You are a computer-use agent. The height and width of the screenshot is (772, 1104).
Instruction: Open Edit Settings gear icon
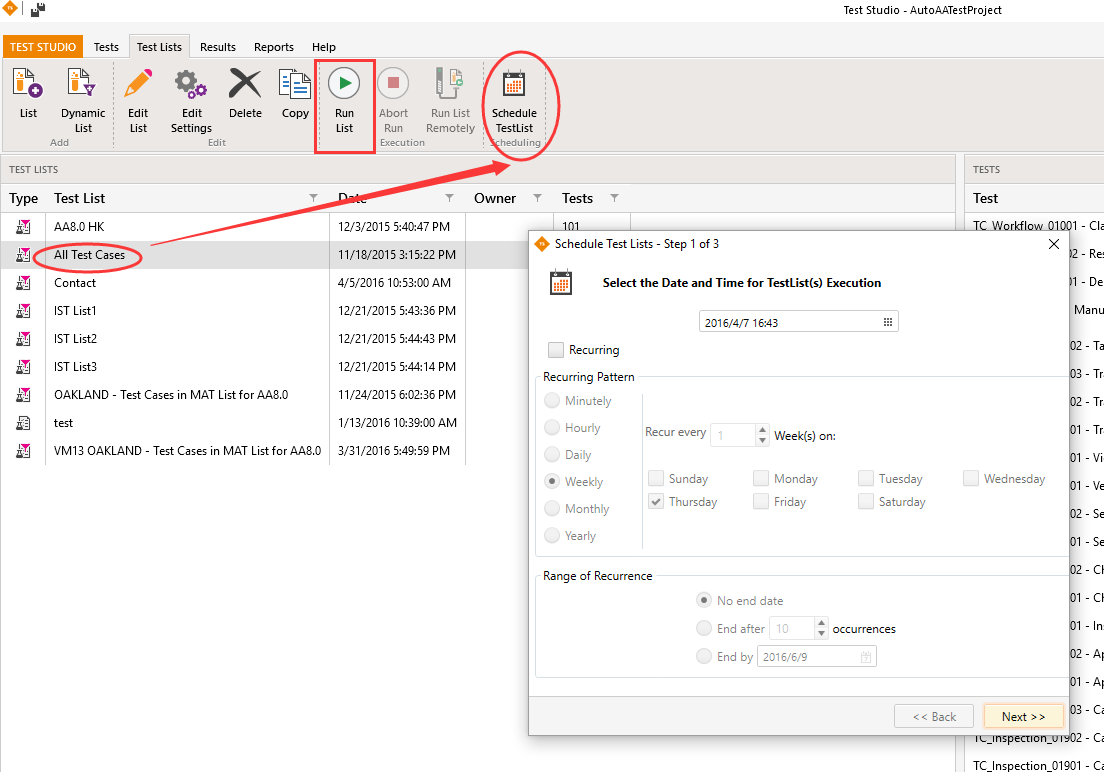coord(191,83)
